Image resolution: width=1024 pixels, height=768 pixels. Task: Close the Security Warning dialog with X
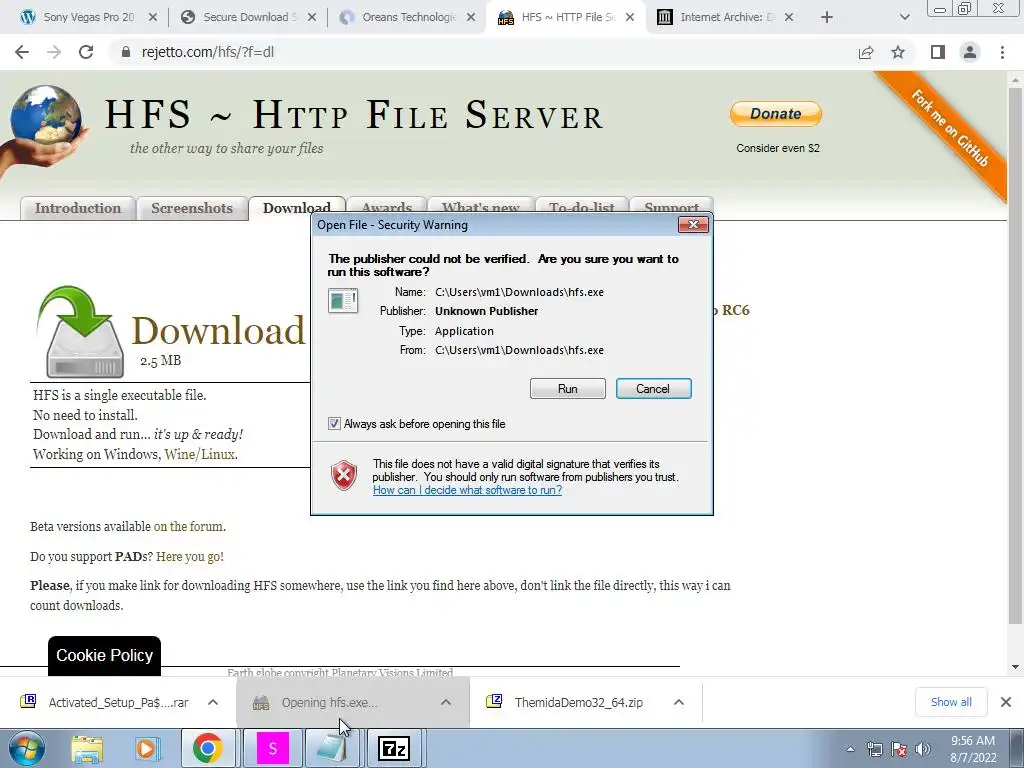(x=693, y=225)
